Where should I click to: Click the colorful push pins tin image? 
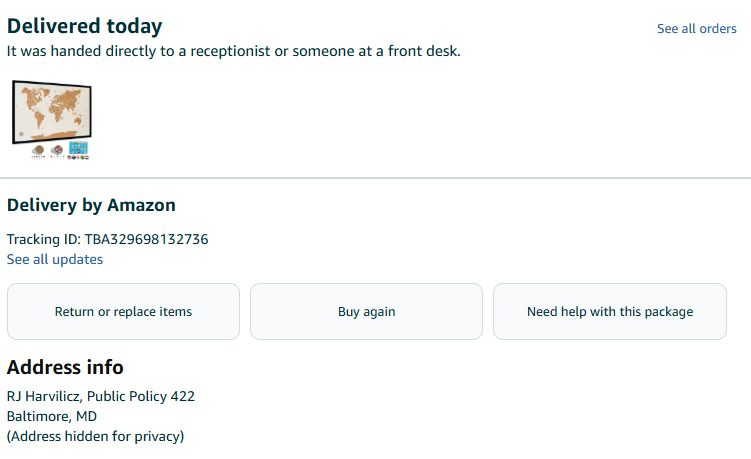(x=55, y=150)
